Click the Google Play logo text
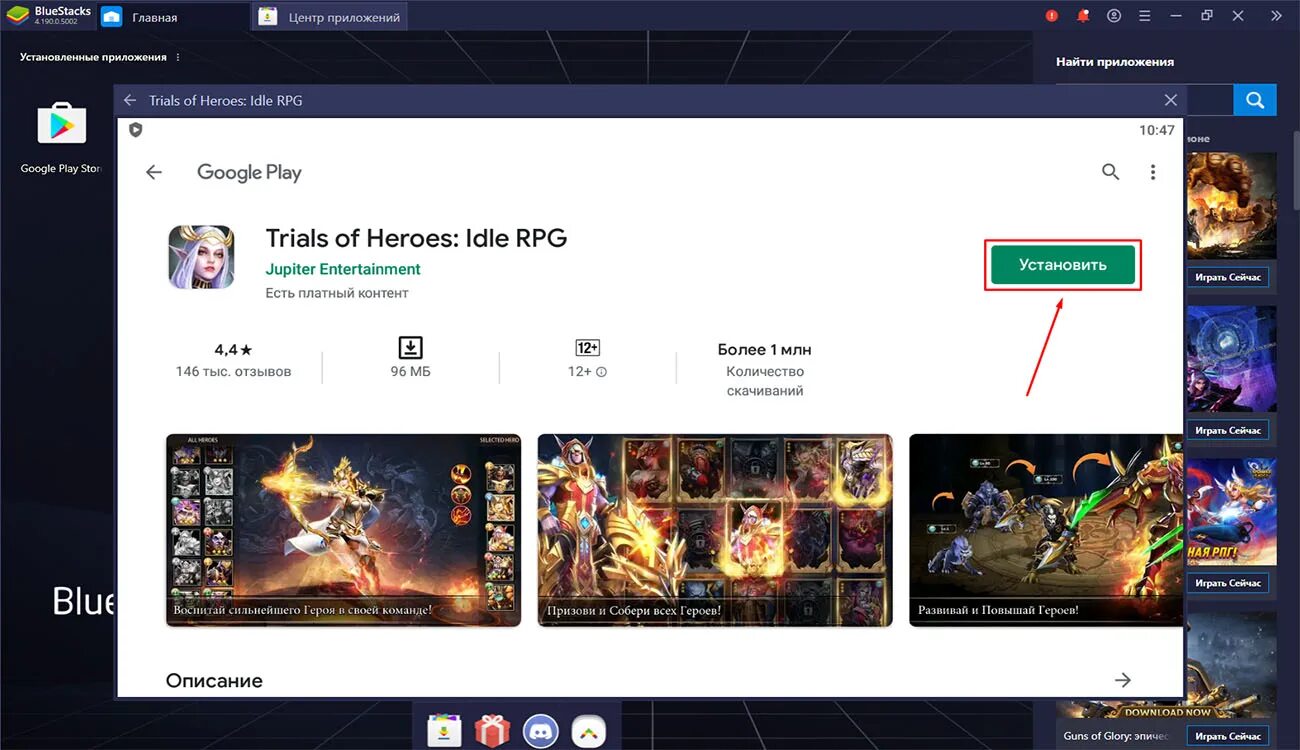 (249, 172)
